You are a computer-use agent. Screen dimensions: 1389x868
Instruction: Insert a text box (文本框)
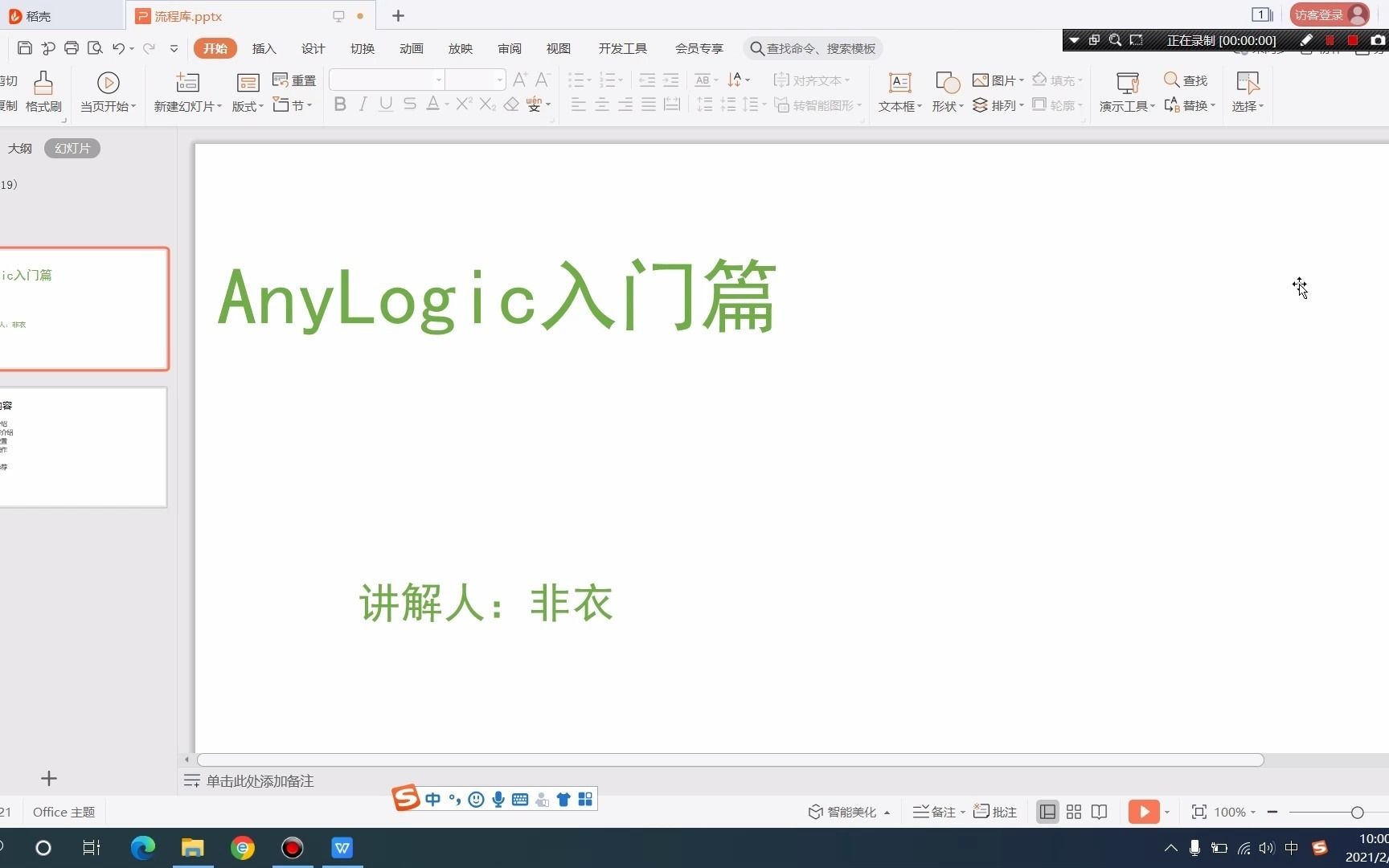coord(899,92)
